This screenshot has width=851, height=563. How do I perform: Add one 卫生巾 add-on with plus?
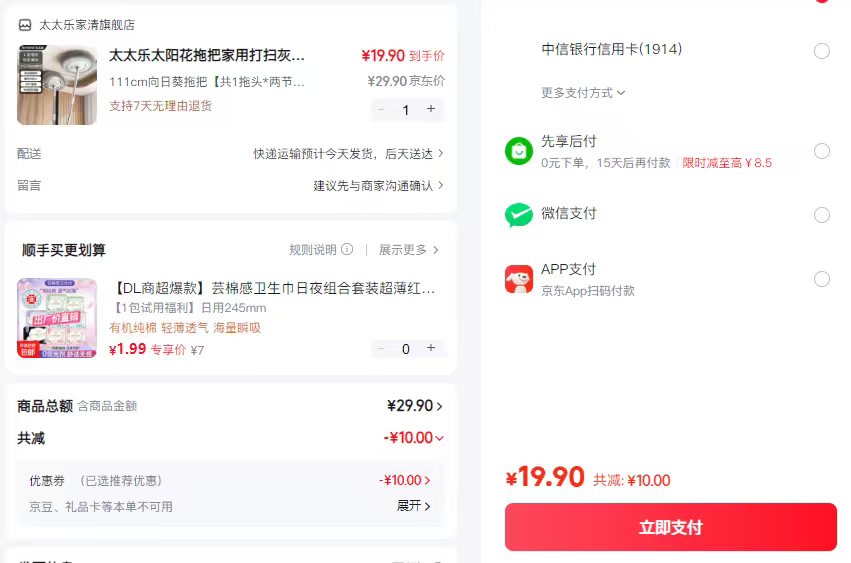click(x=431, y=348)
